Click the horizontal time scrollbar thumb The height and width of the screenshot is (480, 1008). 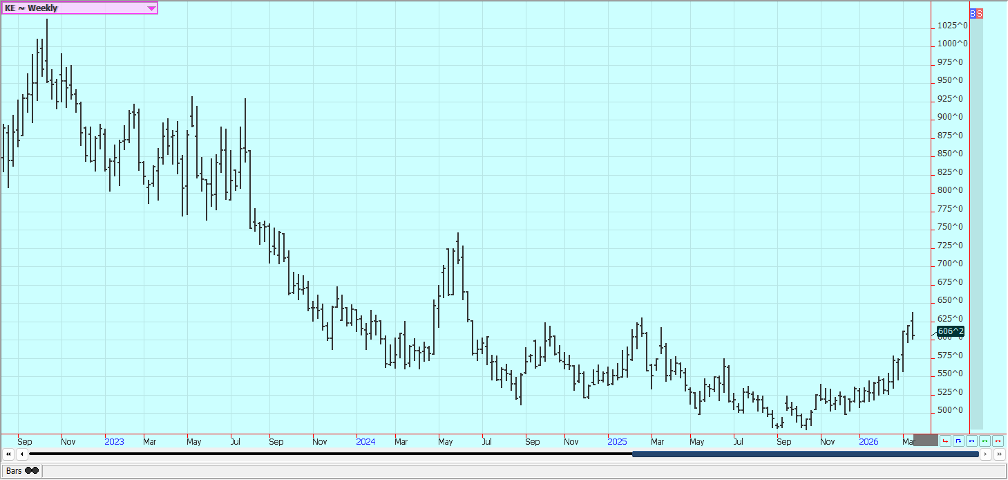click(x=805, y=454)
